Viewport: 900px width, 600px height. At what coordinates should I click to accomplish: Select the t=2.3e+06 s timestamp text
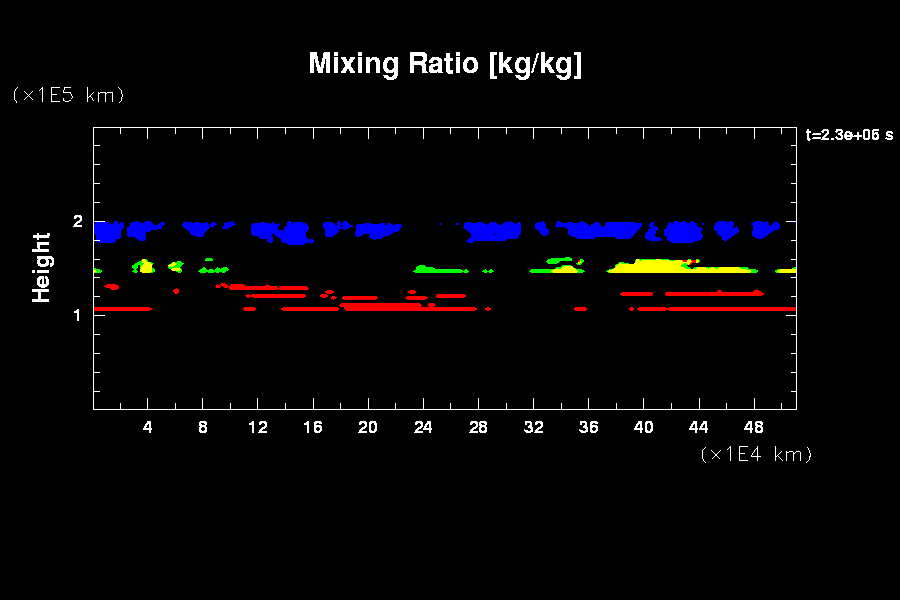click(849, 135)
